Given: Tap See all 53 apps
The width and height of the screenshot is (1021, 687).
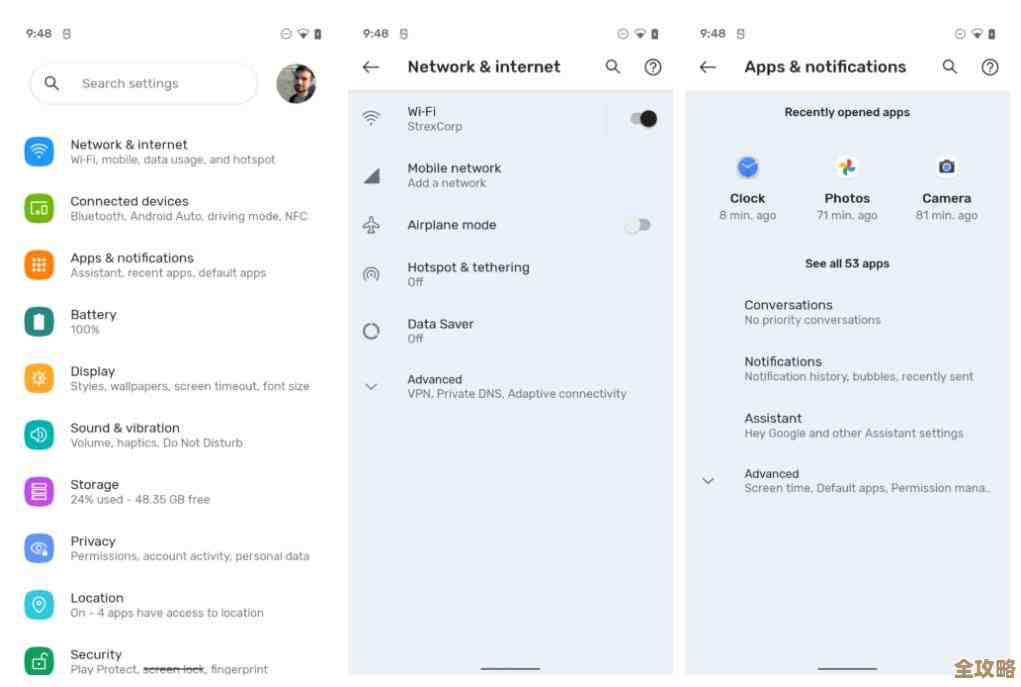Looking at the screenshot, I should coord(847,264).
